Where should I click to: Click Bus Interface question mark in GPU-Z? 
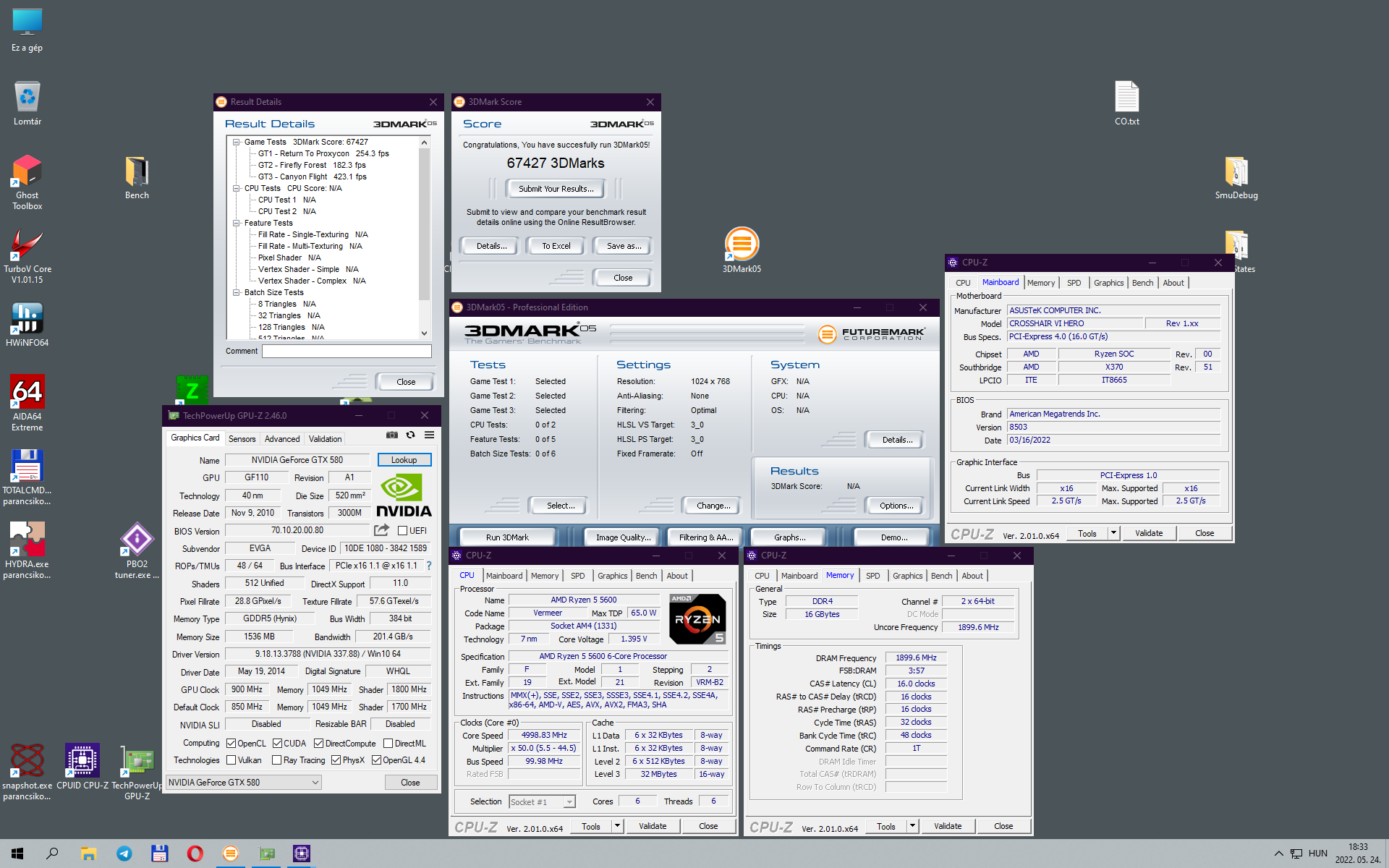click(429, 566)
